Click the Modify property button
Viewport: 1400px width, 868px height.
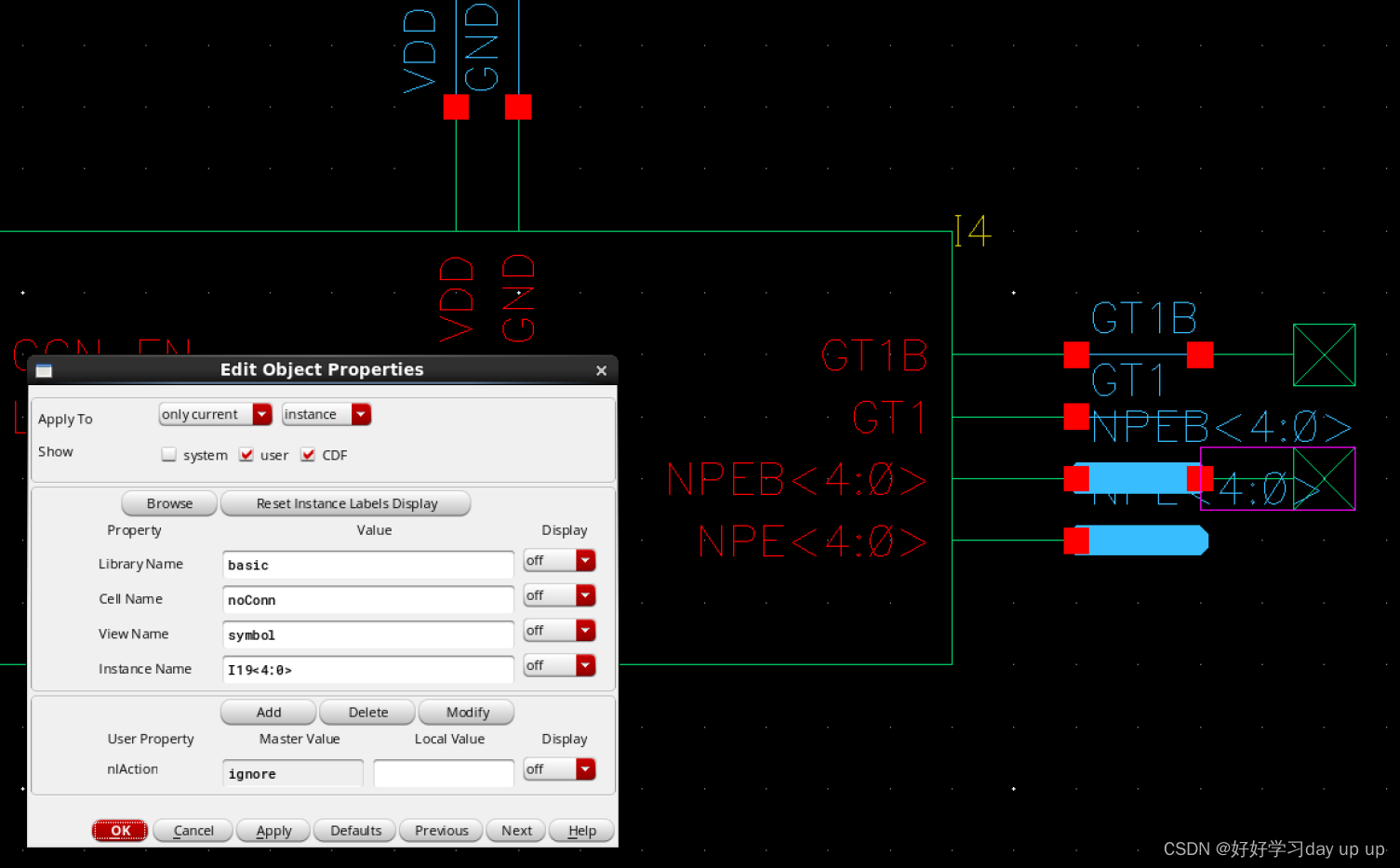coord(466,712)
